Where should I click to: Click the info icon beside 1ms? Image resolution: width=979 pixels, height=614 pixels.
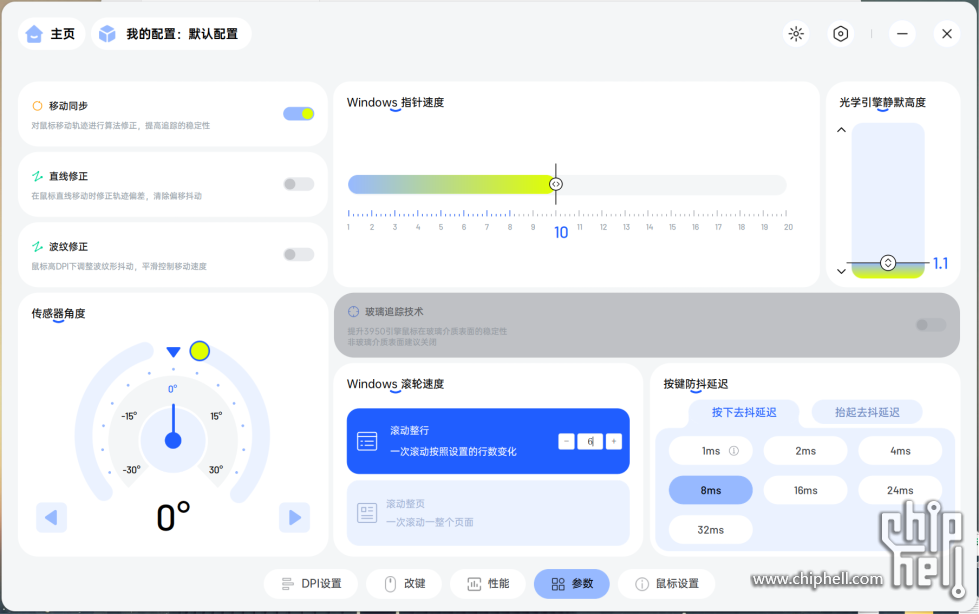coord(734,451)
